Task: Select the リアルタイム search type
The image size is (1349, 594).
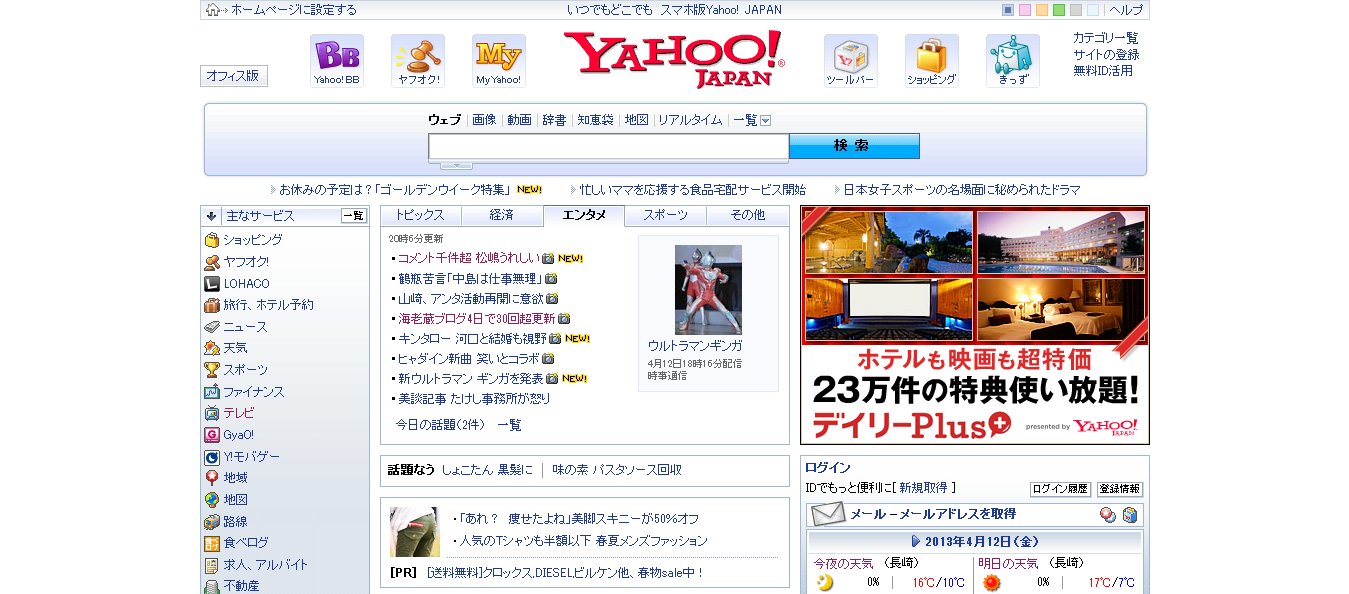Action: pyautogui.click(x=690, y=120)
